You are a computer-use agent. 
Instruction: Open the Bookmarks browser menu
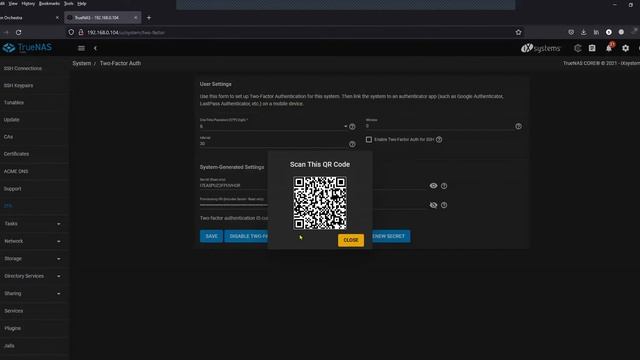tap(49, 3)
